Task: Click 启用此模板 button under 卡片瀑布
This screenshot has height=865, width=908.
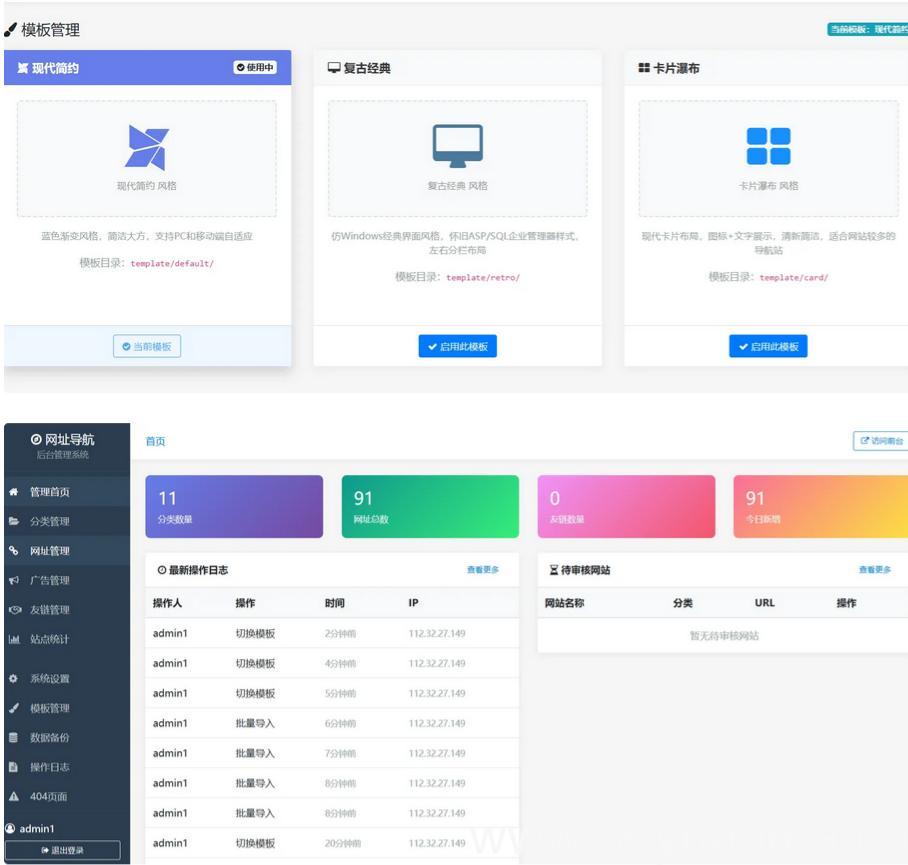Action: 768,346
